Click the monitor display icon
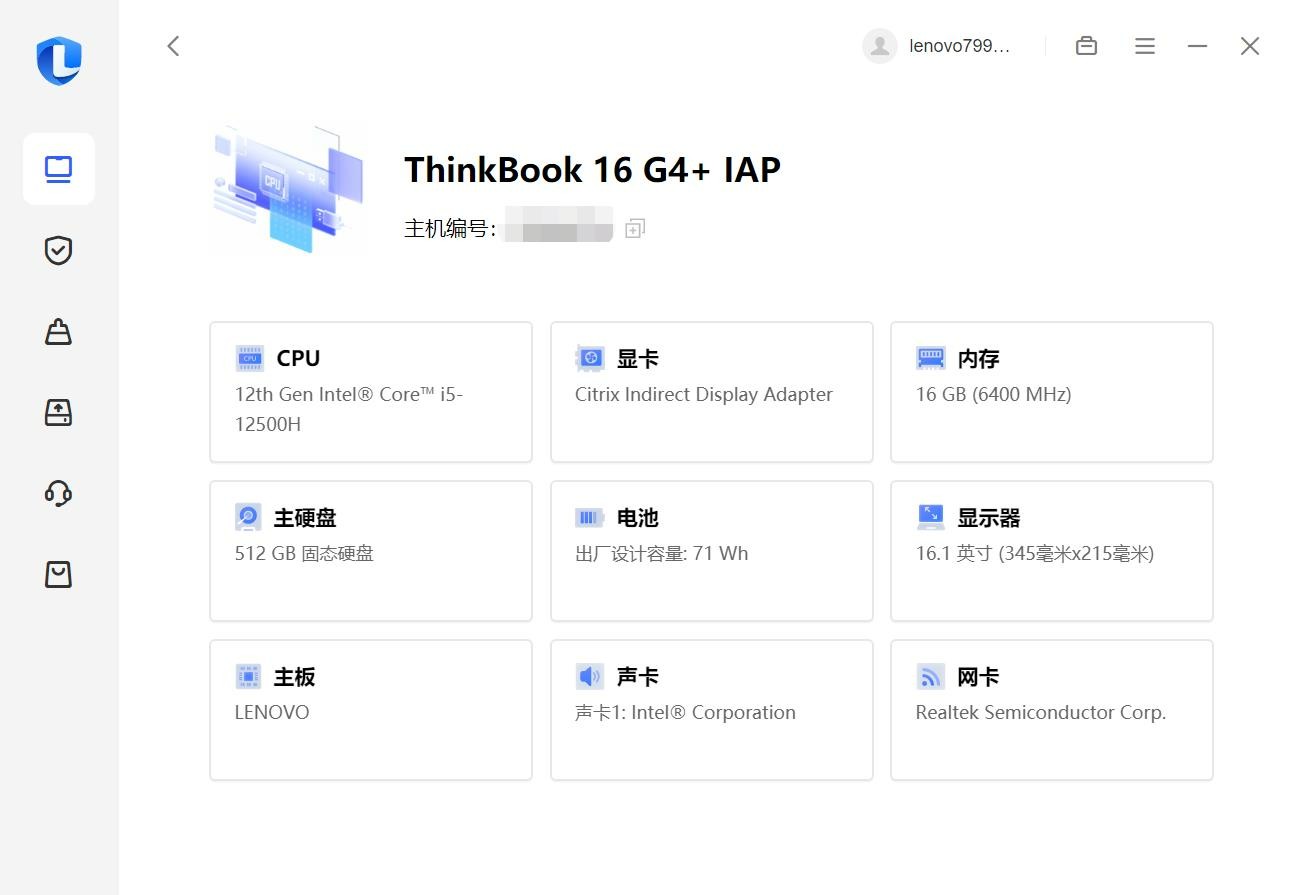This screenshot has height=895, width=1303. click(931, 517)
